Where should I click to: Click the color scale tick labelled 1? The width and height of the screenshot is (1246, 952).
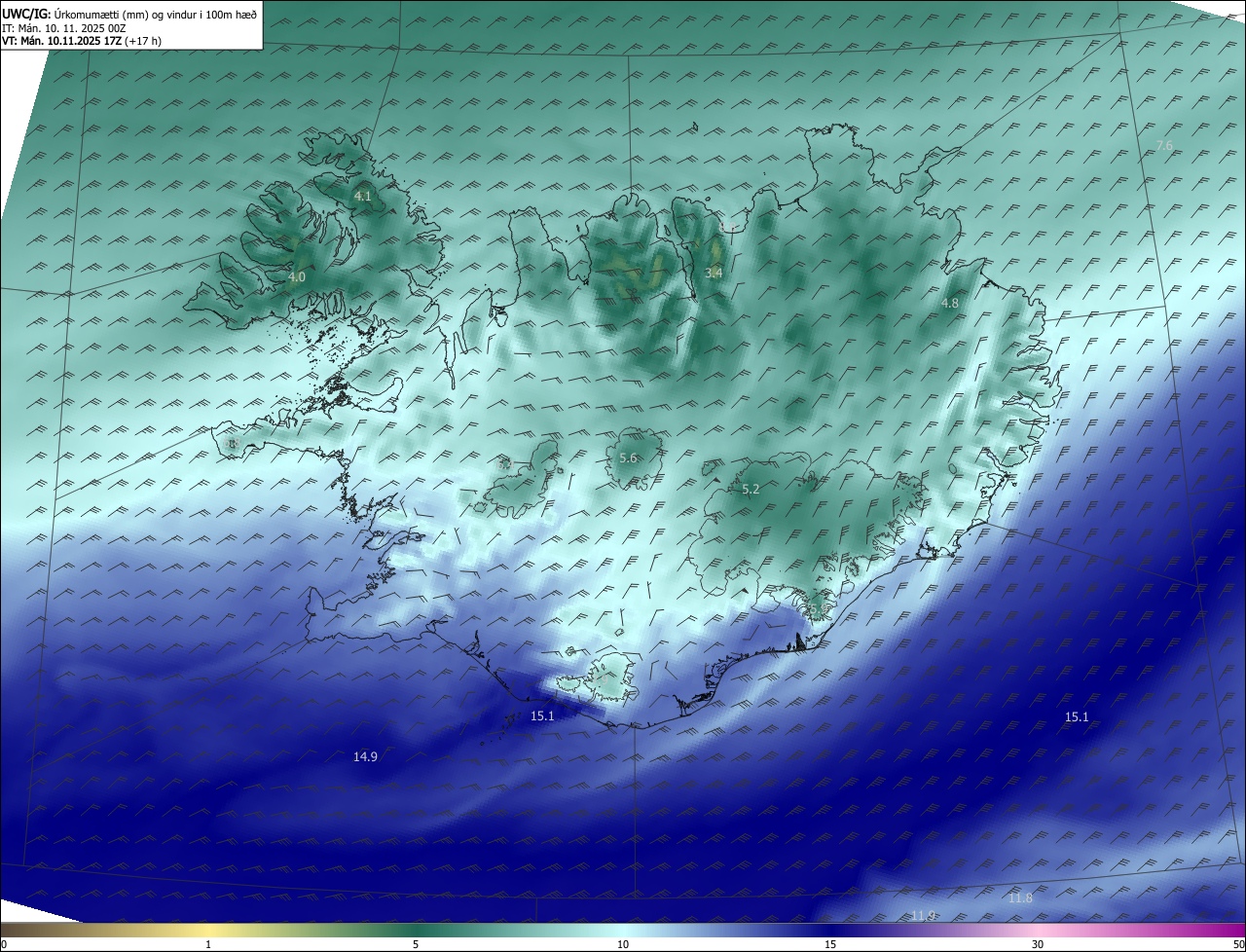pyautogui.click(x=208, y=944)
